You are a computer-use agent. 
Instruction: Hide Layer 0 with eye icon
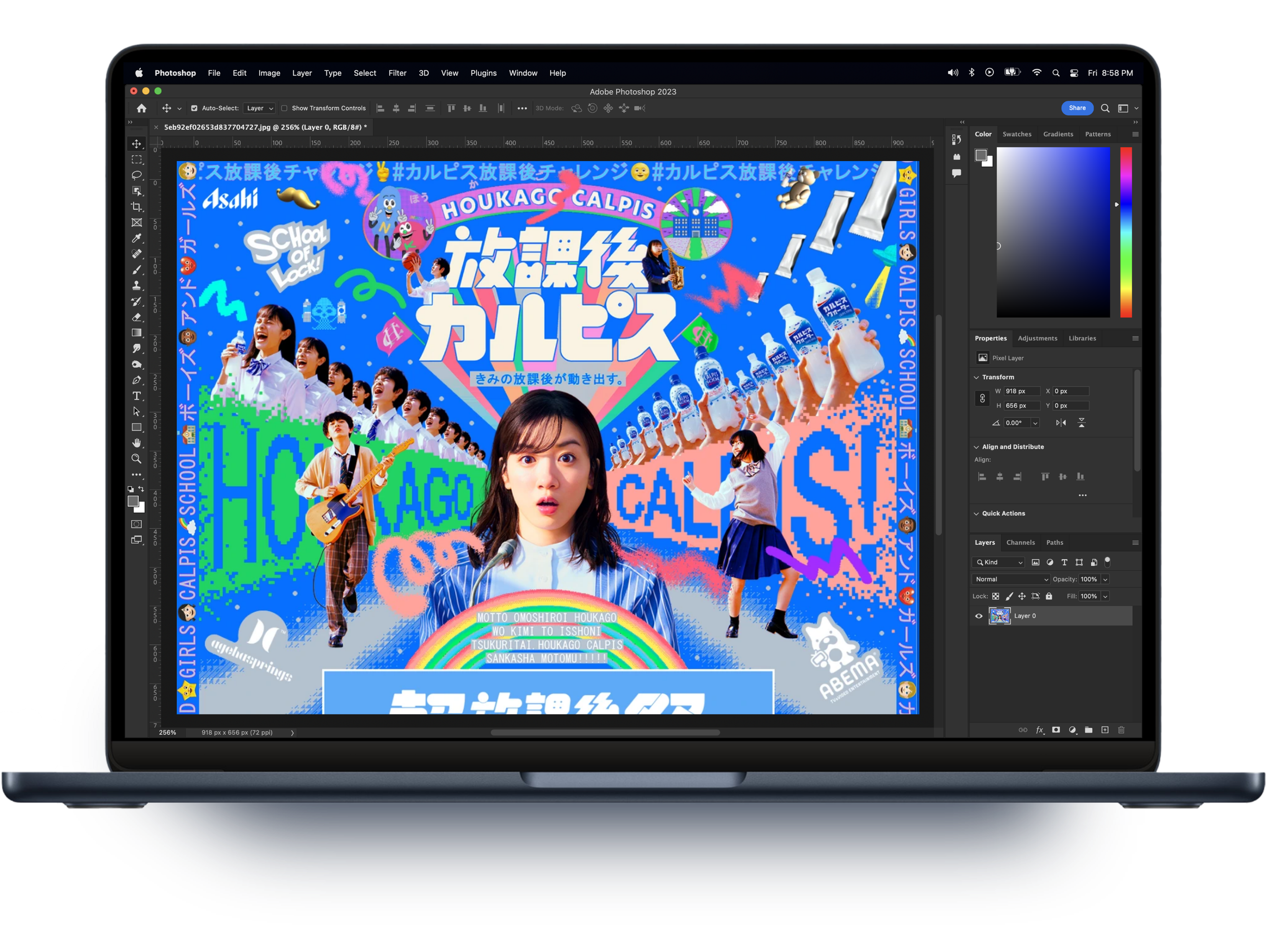point(978,616)
